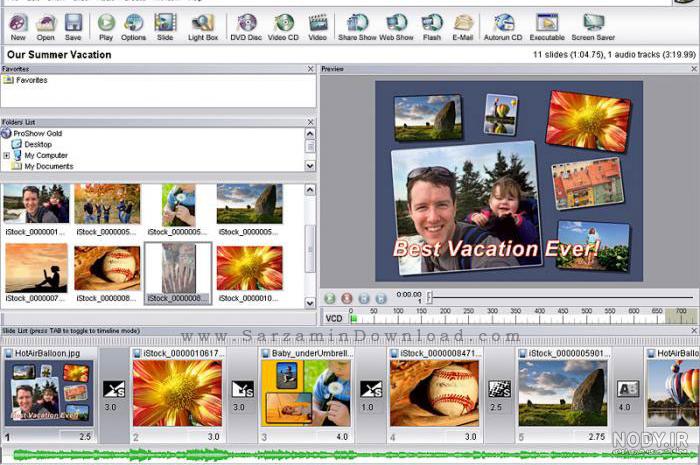Click file browser scroll down arrow

[310, 303]
